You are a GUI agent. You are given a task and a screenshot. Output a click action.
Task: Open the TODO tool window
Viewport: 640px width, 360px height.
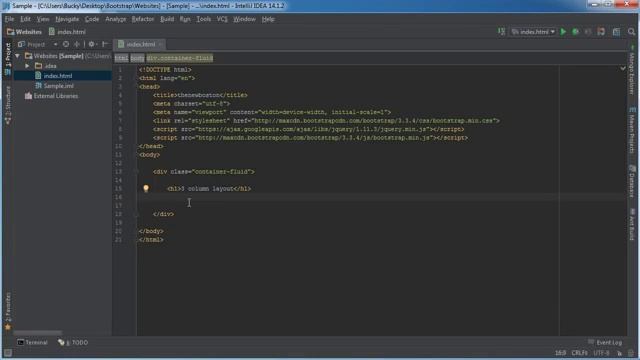(x=73, y=342)
